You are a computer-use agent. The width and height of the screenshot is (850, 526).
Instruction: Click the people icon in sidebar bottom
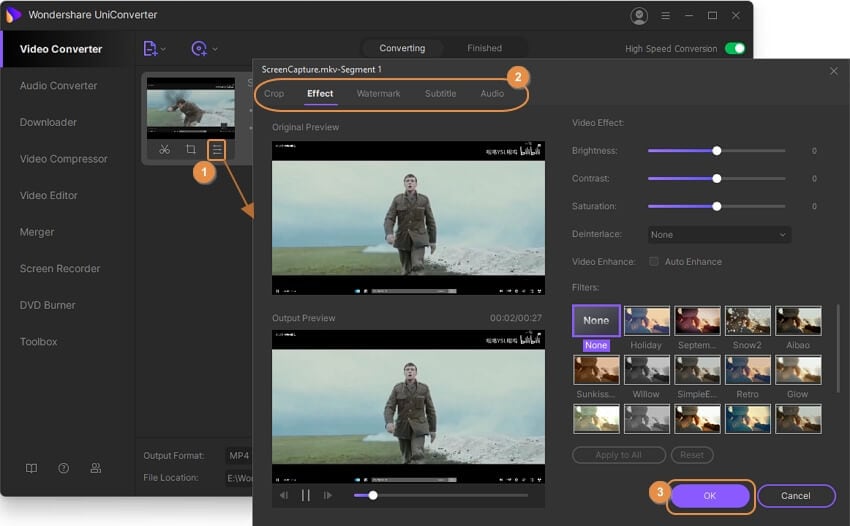pos(95,468)
